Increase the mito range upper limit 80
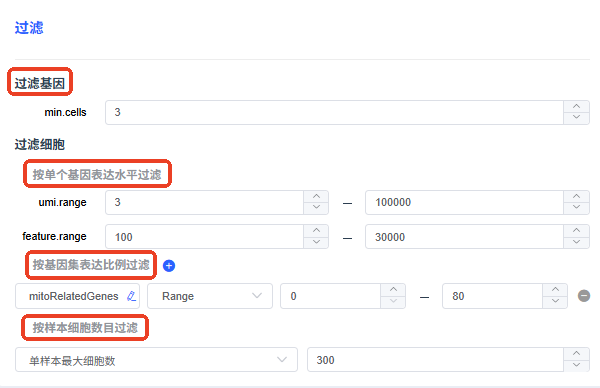This screenshot has height=388, width=600. point(555,290)
